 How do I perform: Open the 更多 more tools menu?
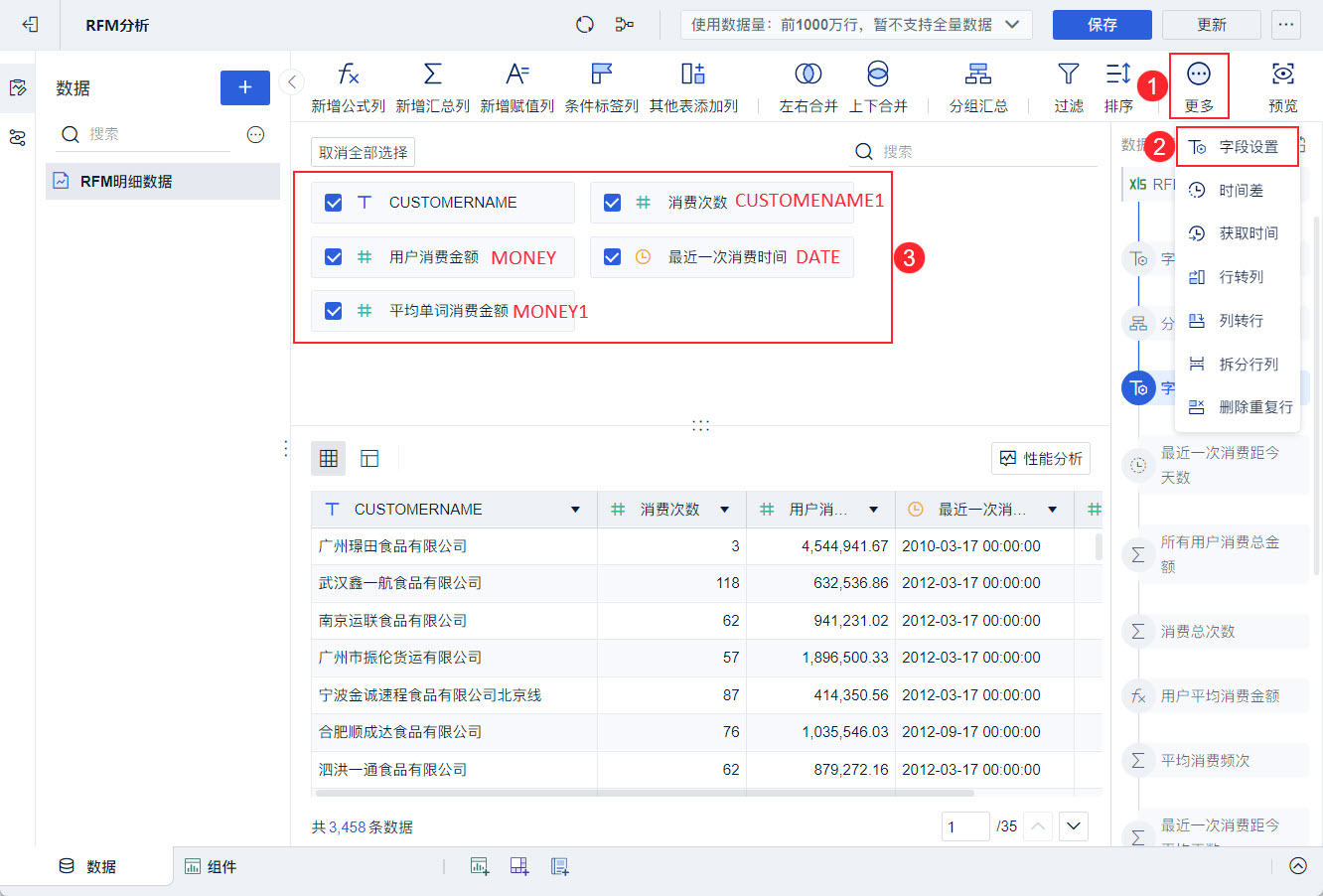[x=1199, y=87]
